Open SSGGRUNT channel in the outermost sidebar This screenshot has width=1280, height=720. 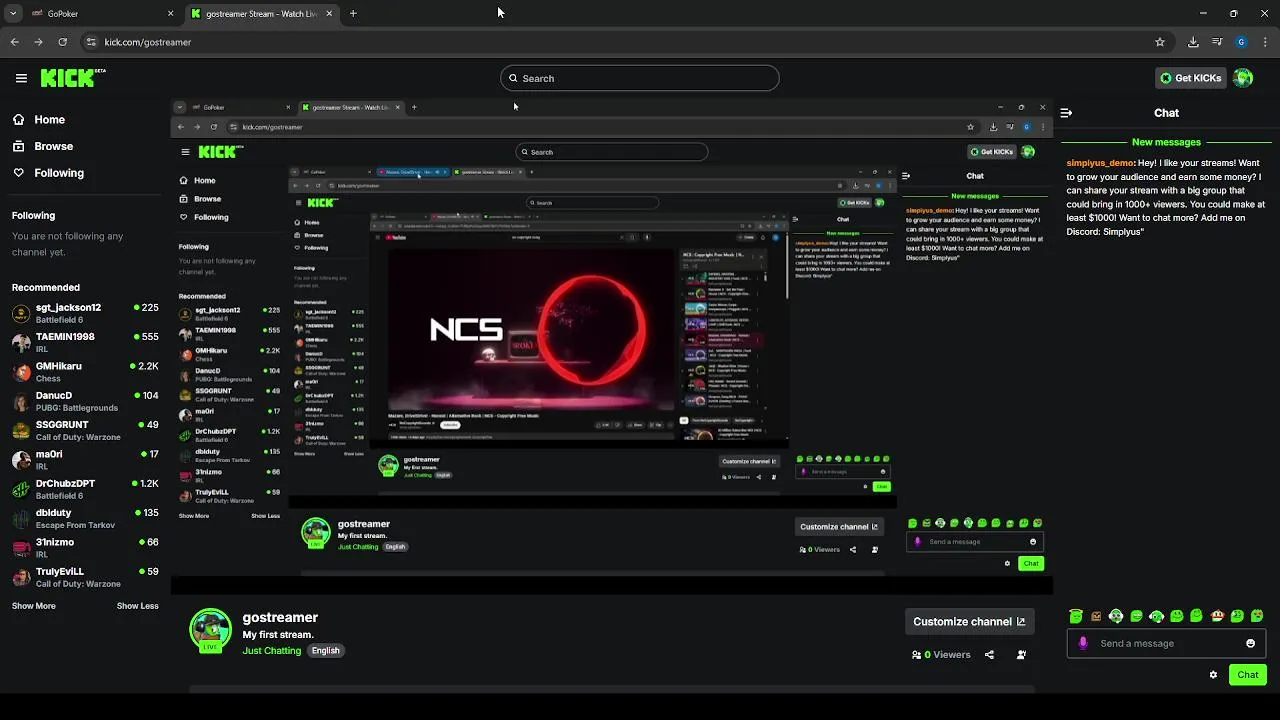pos(85,430)
